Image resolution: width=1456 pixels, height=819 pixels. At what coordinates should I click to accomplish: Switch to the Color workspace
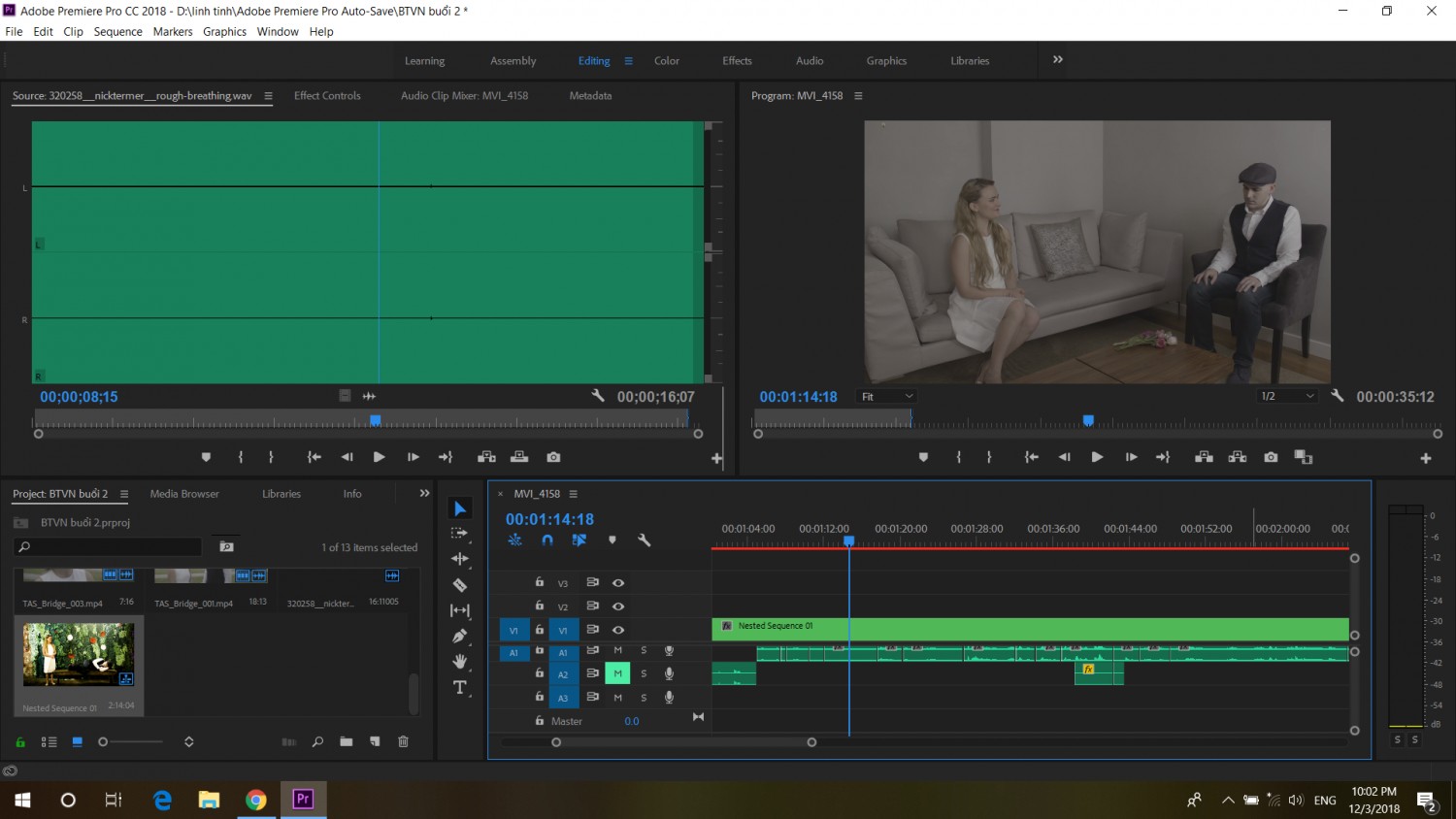click(667, 61)
